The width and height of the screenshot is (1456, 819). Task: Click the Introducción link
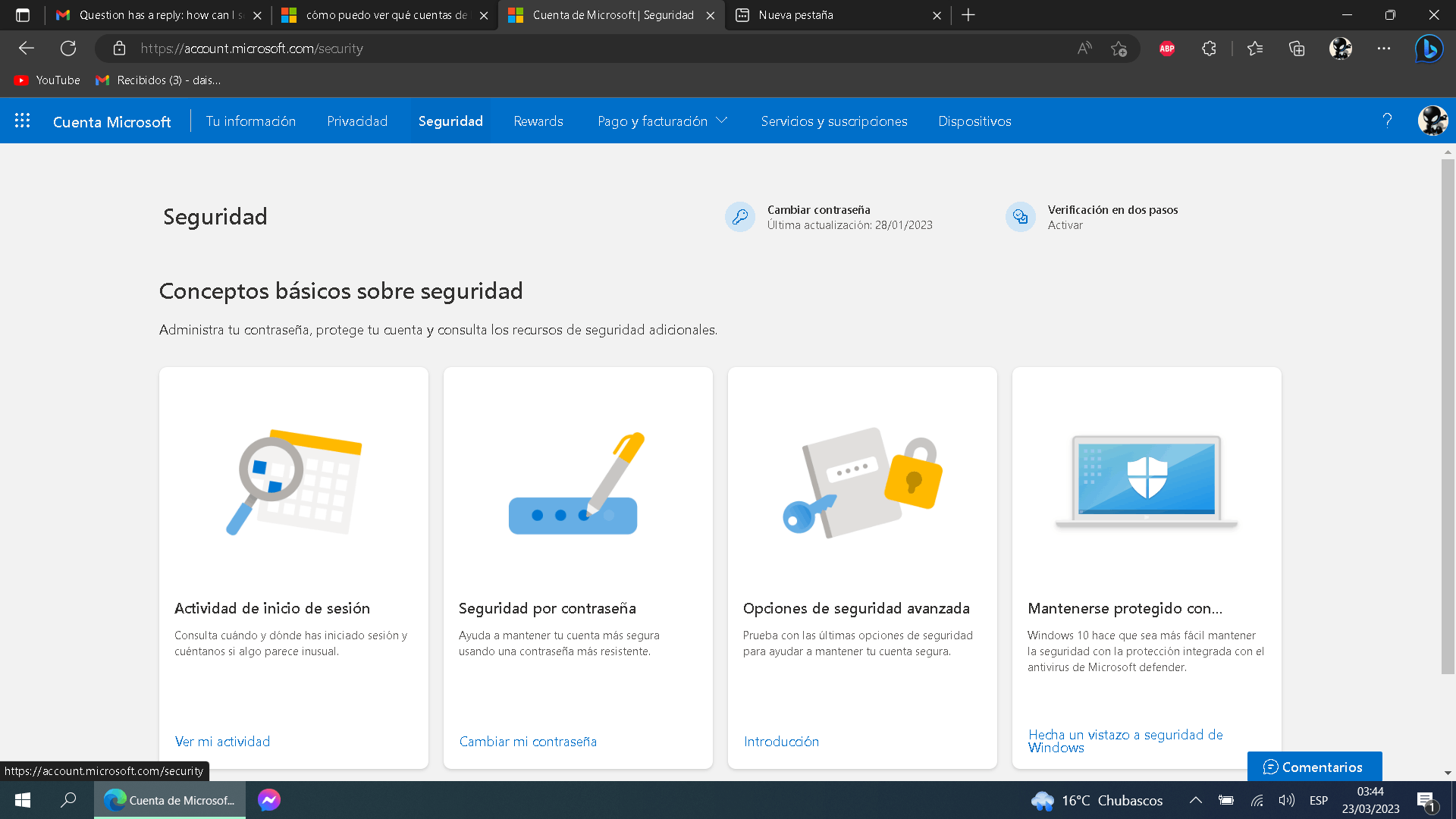[x=781, y=742]
